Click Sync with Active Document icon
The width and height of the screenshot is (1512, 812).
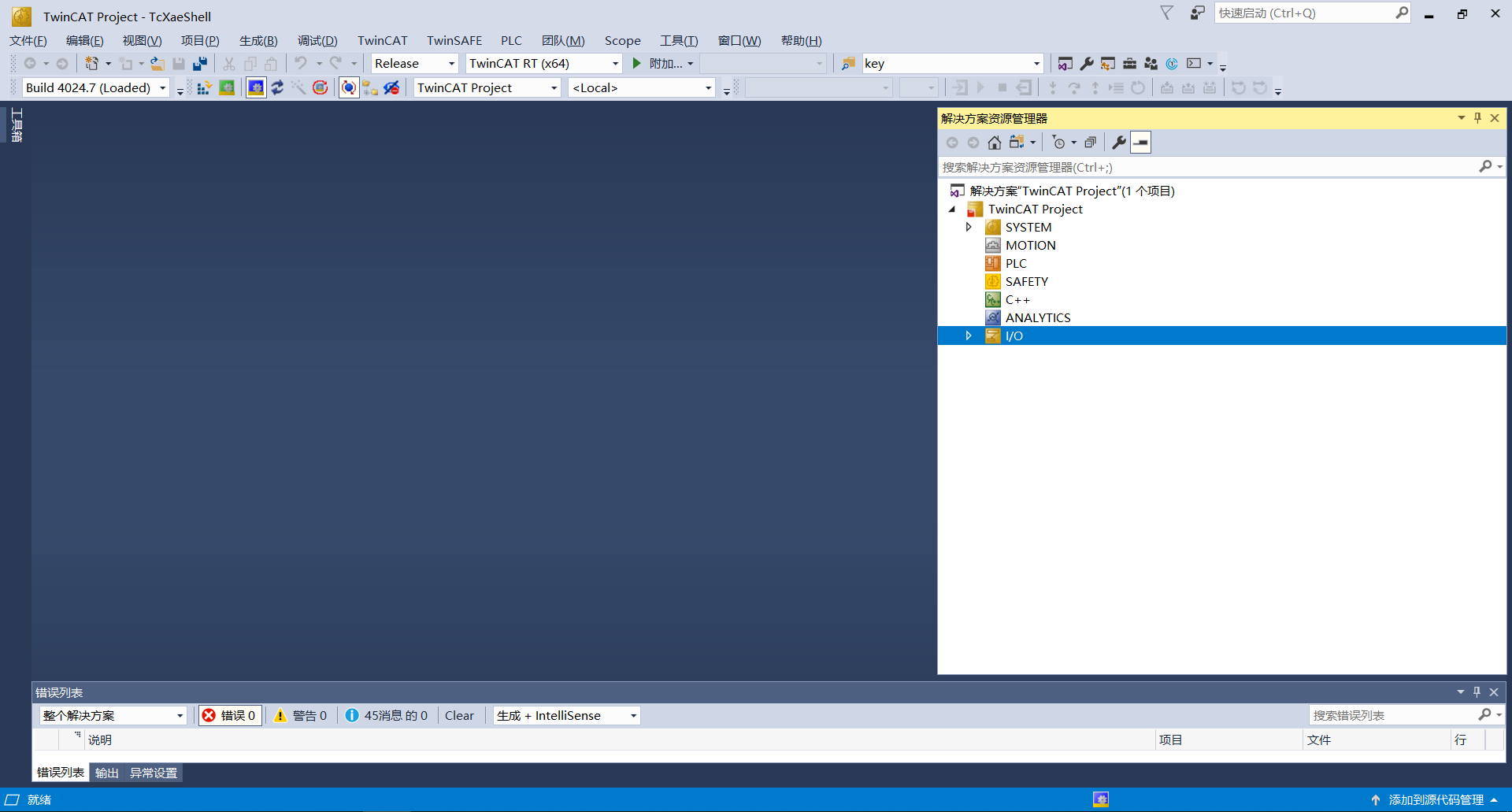click(1017, 143)
